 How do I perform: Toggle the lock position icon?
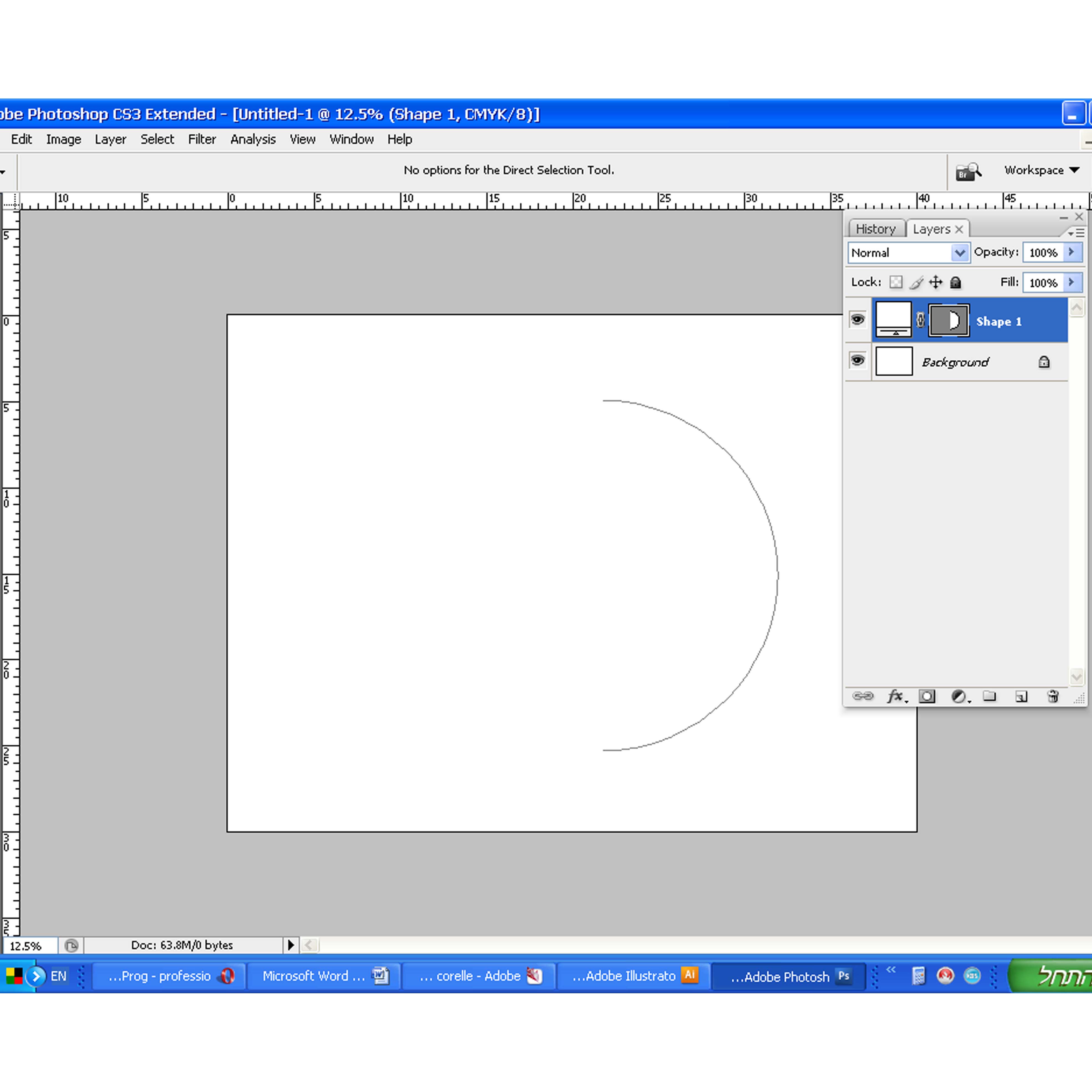coord(936,282)
